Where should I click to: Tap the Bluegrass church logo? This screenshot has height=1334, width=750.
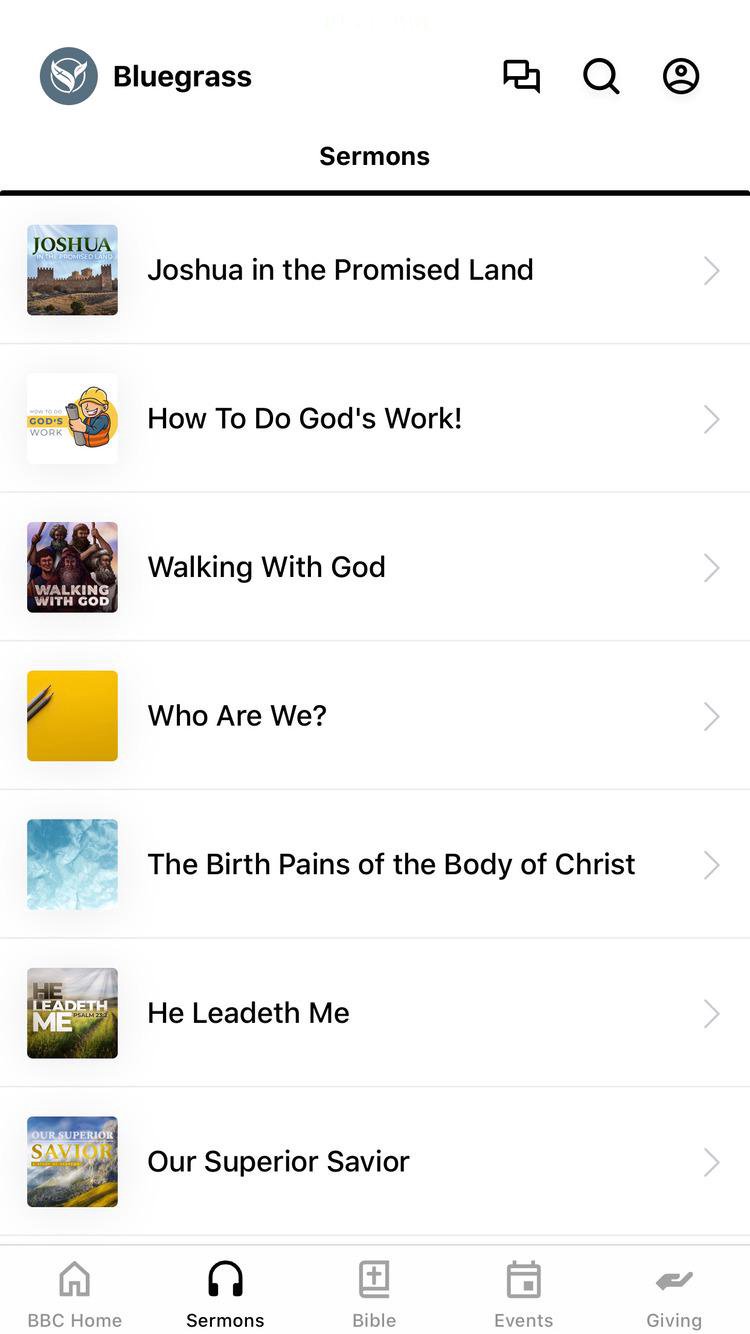[69, 76]
